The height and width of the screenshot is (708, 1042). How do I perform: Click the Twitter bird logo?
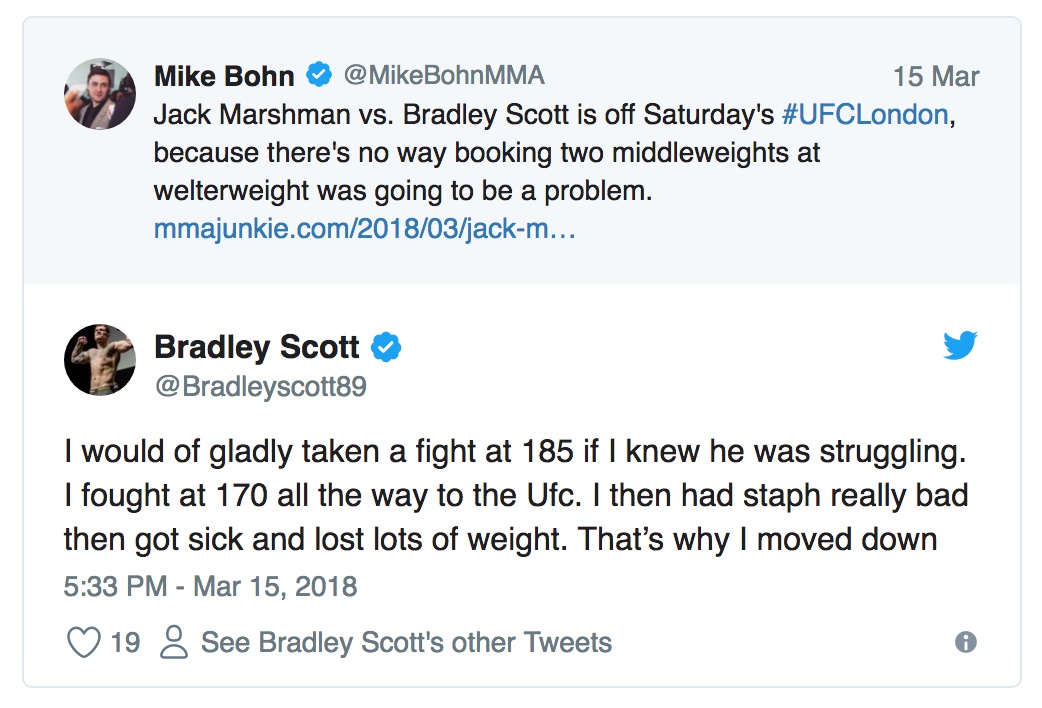coord(960,345)
